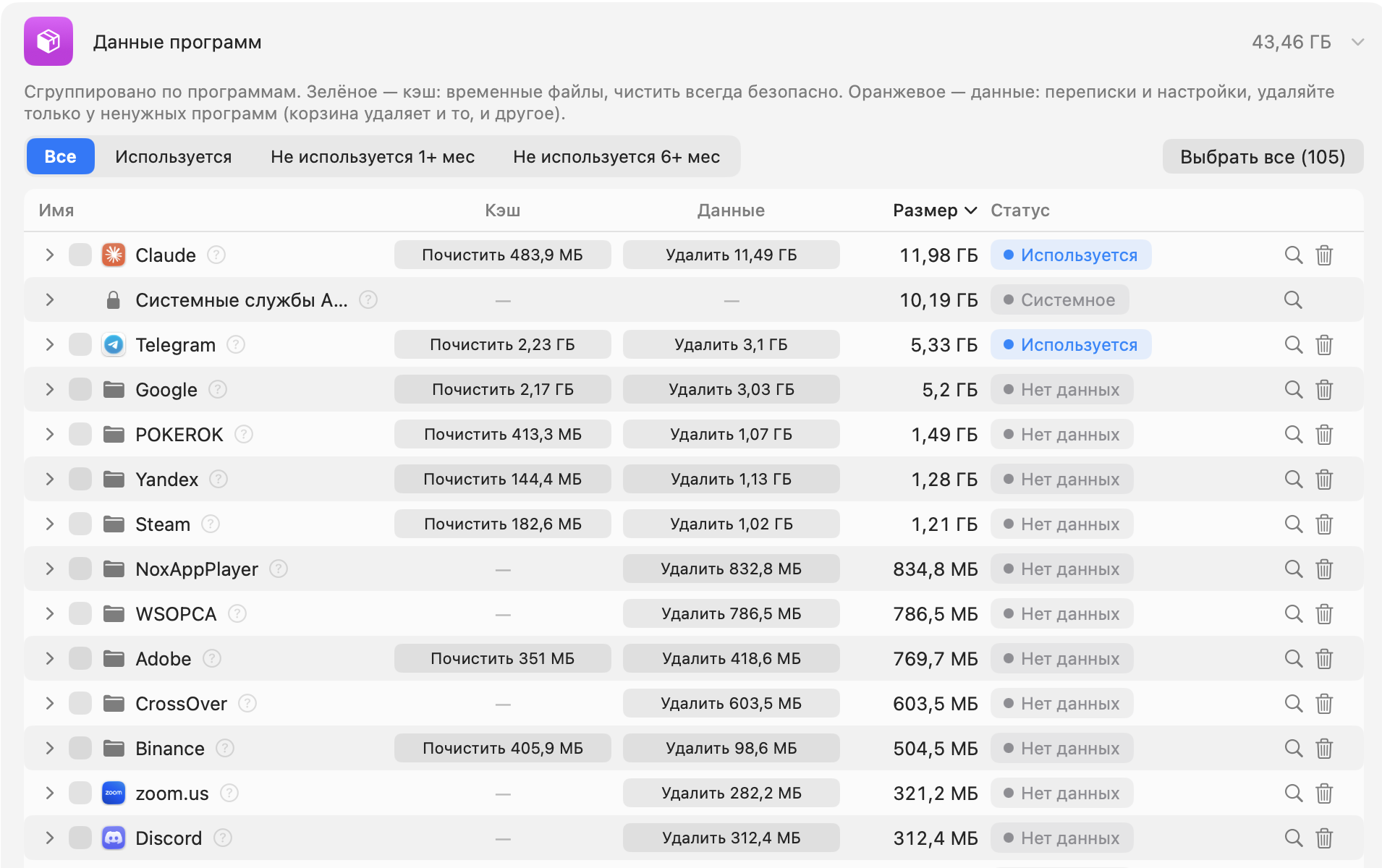
Task: Expand the Claude row
Action: pos(49,255)
